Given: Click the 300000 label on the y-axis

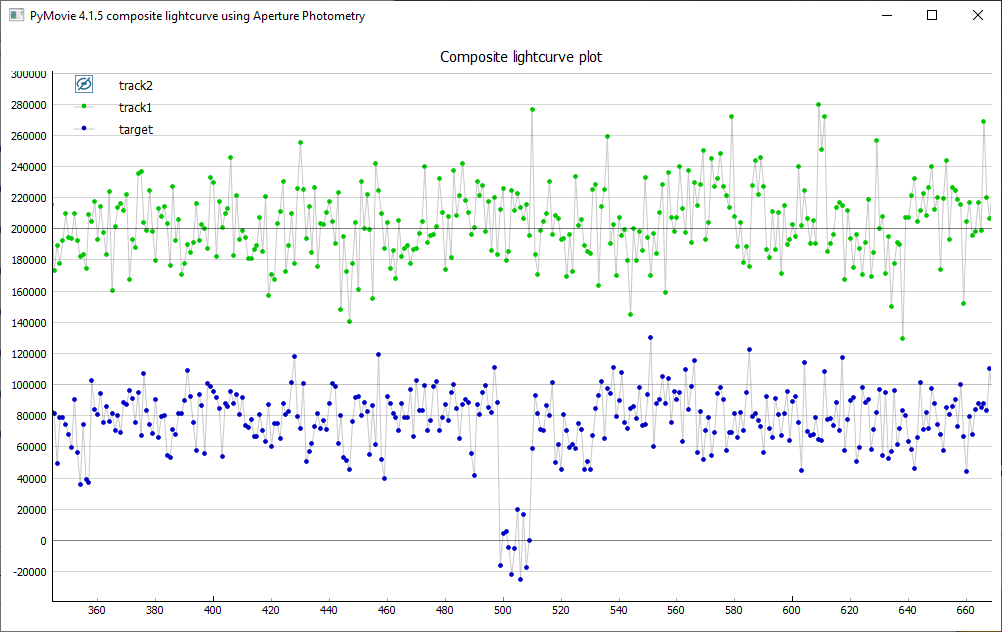Looking at the screenshot, I should click(x=26, y=73).
